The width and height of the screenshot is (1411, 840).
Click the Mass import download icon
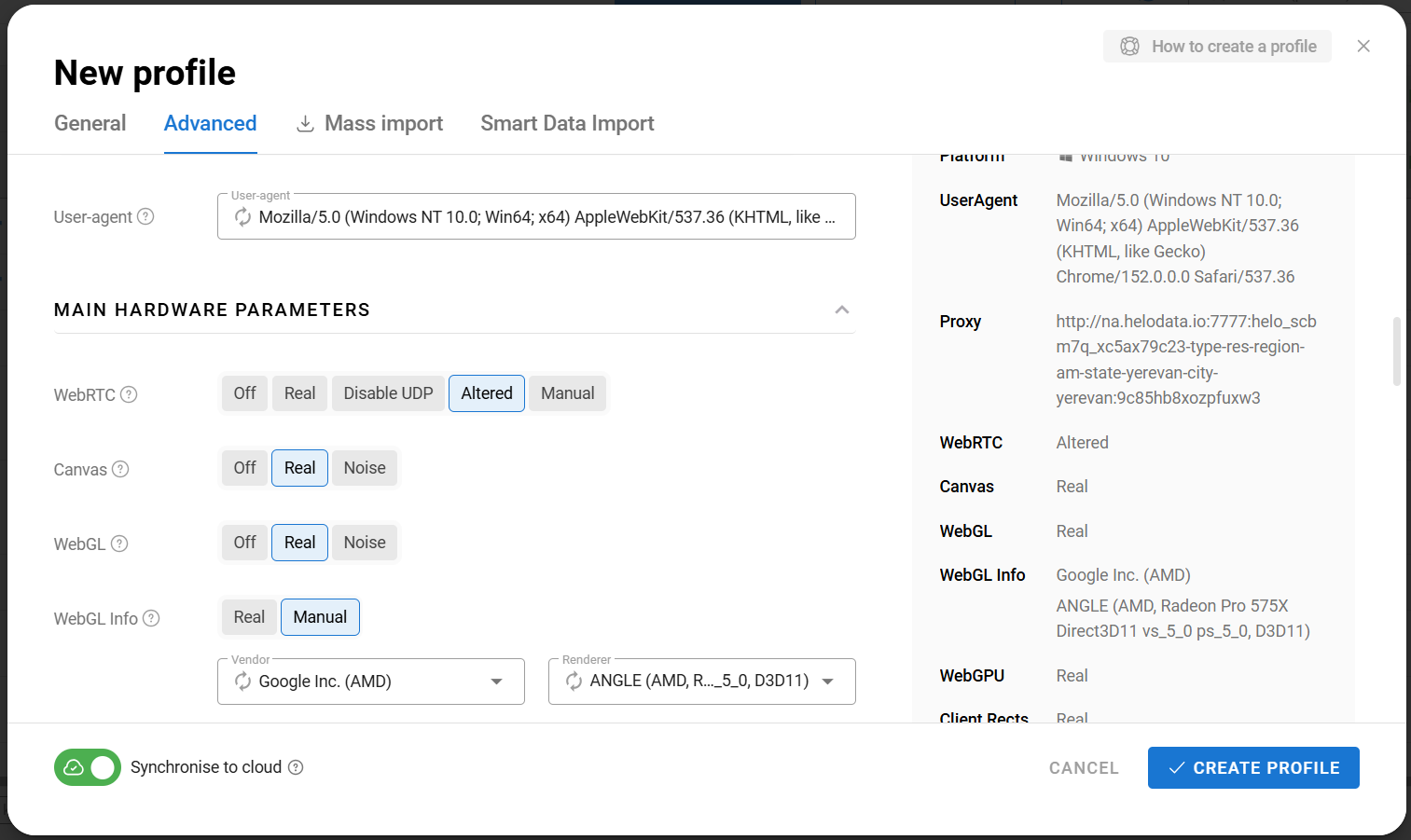coord(305,123)
